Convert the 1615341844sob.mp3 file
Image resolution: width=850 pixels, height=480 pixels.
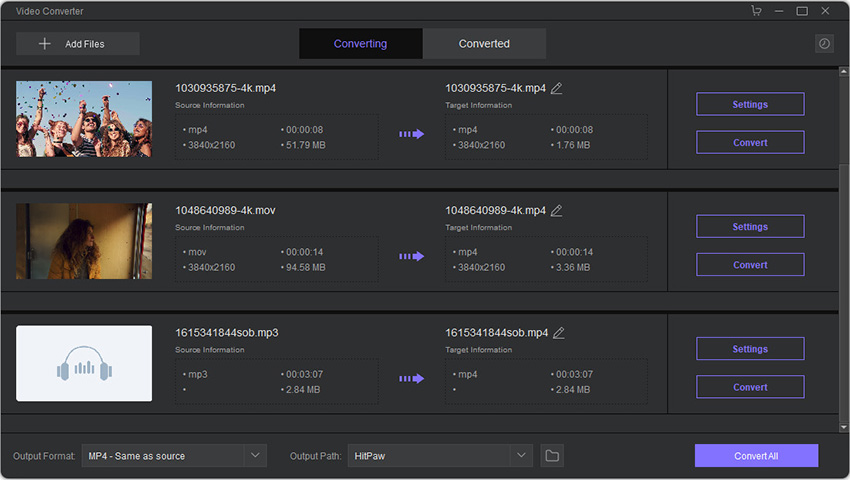pos(750,387)
